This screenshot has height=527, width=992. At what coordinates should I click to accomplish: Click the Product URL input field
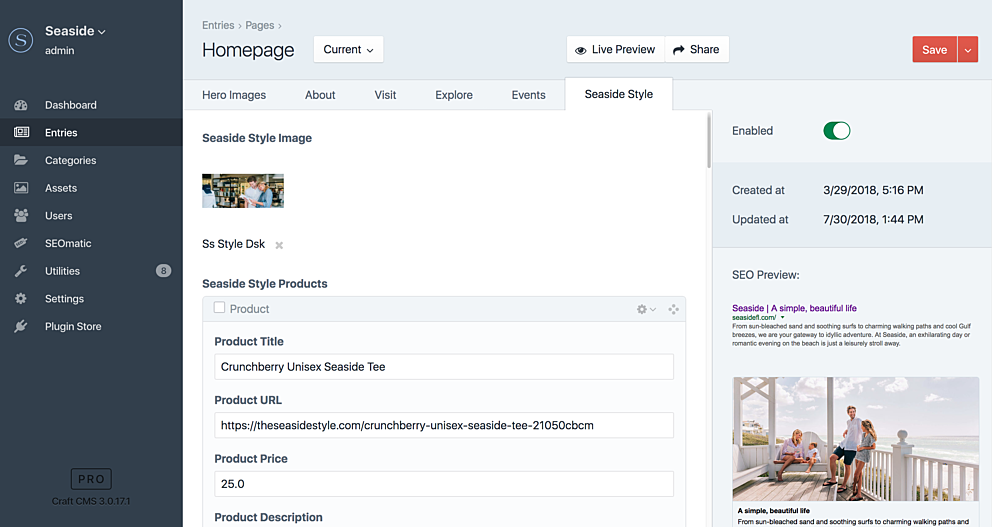tap(443, 425)
